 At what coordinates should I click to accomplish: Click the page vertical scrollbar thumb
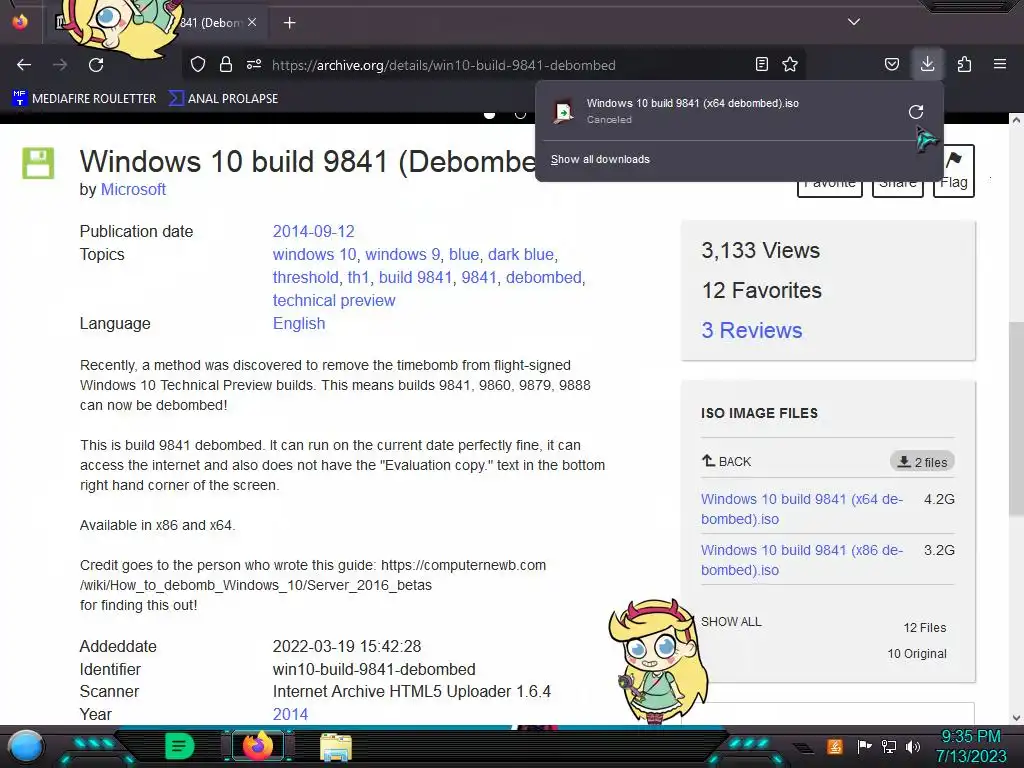[1016, 418]
